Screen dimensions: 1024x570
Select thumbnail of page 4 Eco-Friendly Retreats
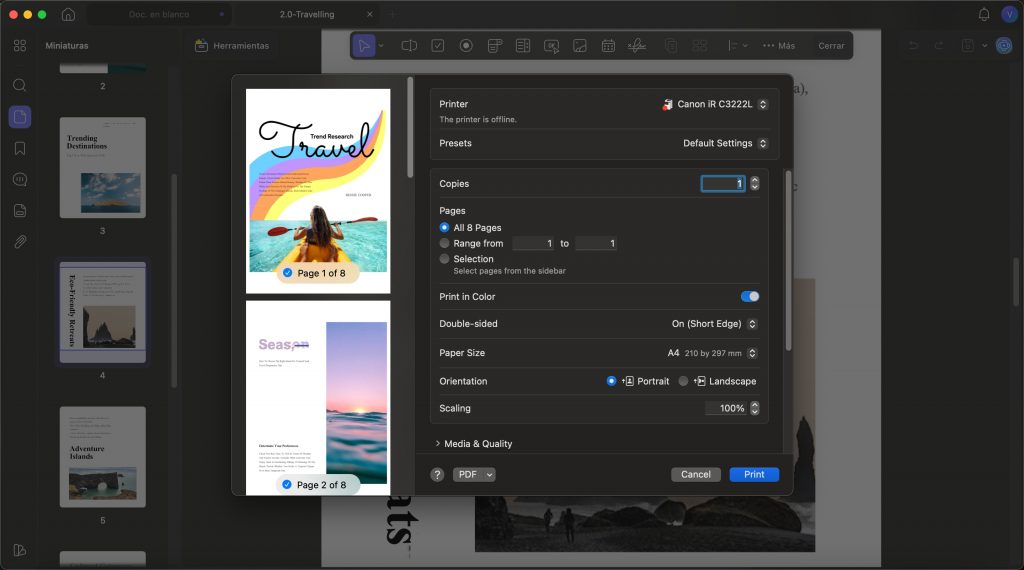tap(103, 312)
